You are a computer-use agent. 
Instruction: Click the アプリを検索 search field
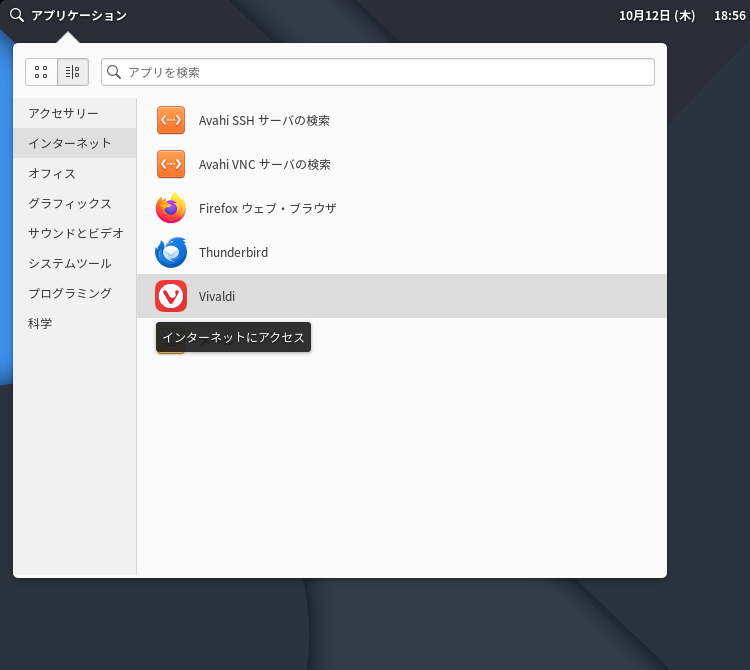[x=378, y=72]
